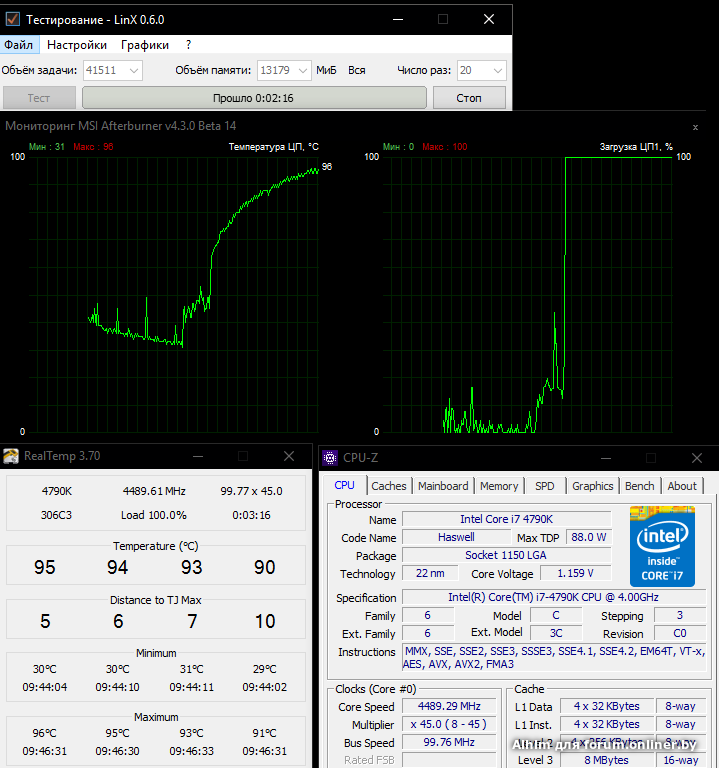The width and height of the screenshot is (720, 768).
Task: Click the Name field Intel Core i7 4790K
Action: 506,519
